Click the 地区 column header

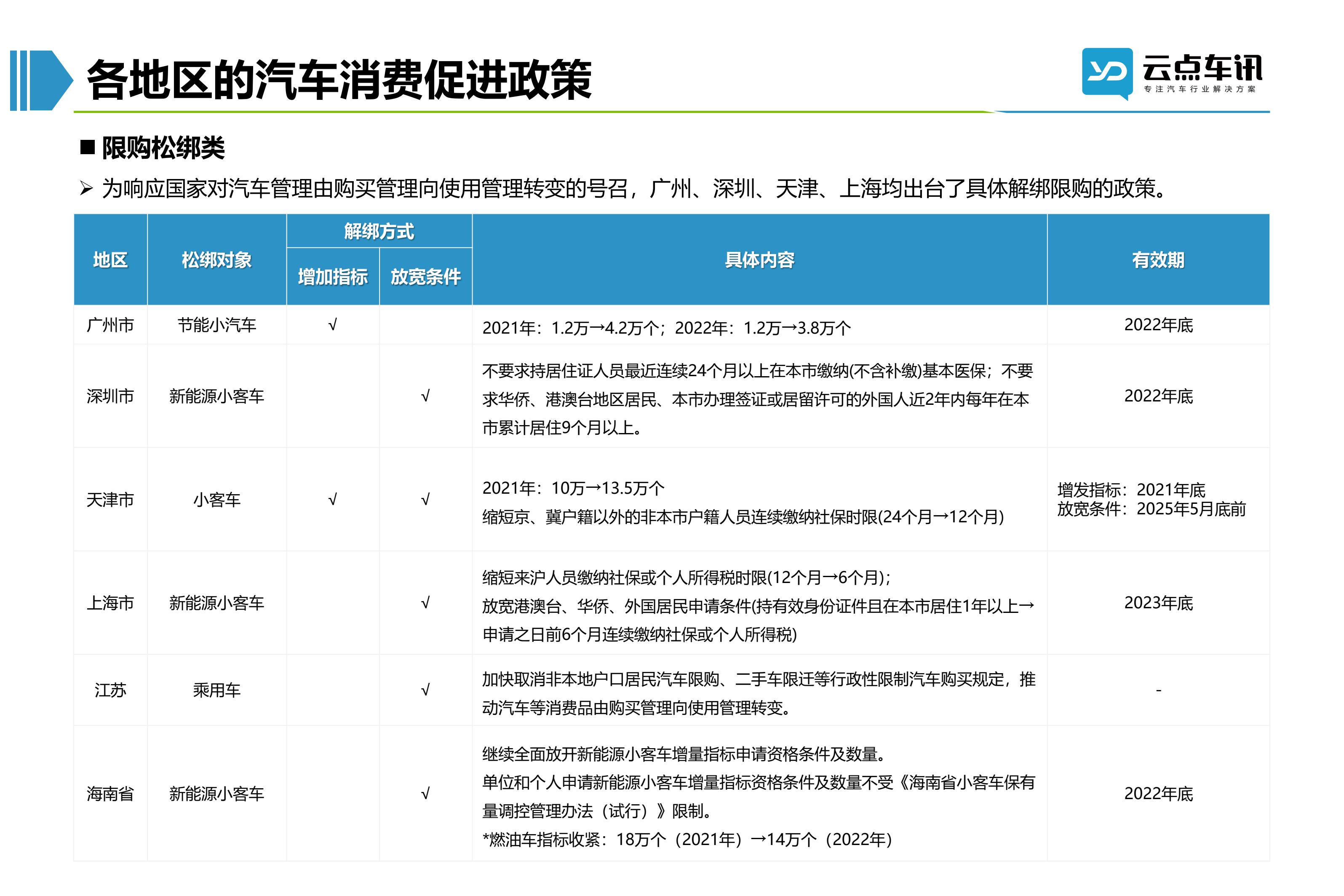[x=110, y=260]
